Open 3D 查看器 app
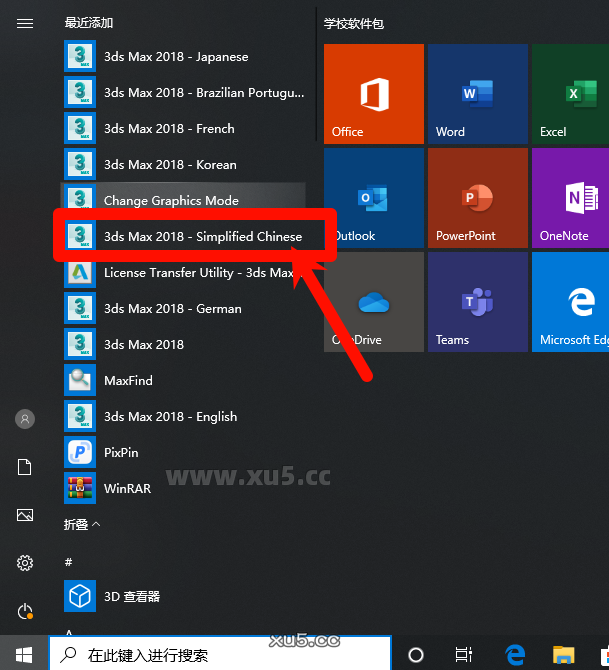The width and height of the screenshot is (609, 670). (131, 596)
